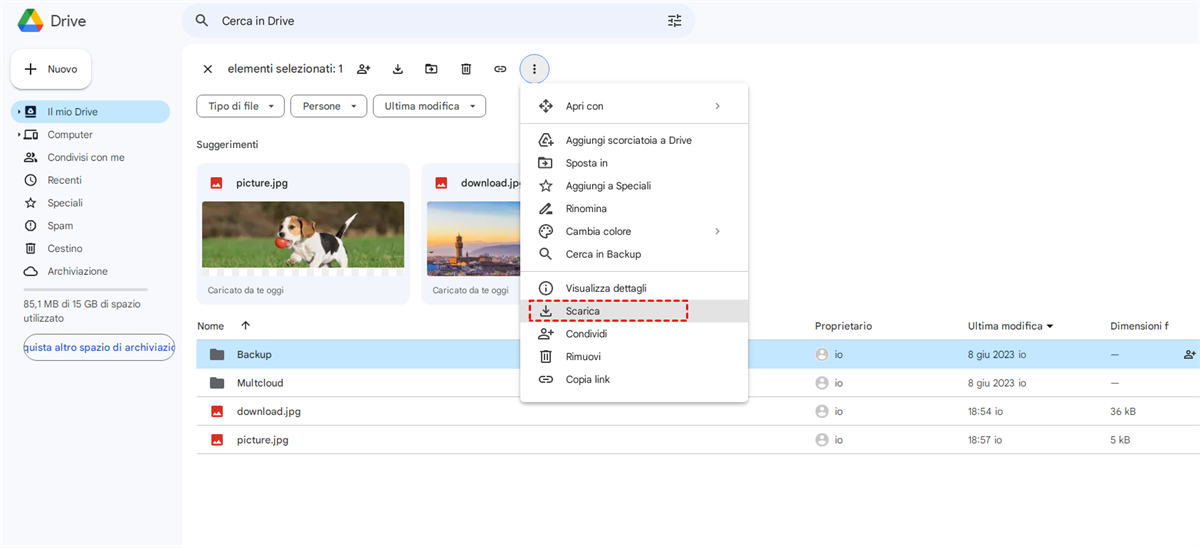Click acquista altro spazio di archiviazione button
This screenshot has width=1200, height=548.
pos(99,347)
